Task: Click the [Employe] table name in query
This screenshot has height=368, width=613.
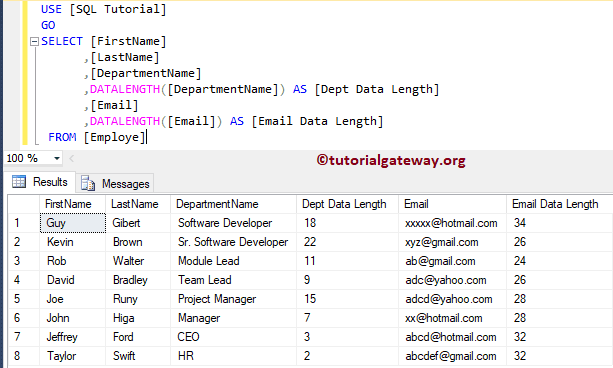Action: tap(115, 137)
